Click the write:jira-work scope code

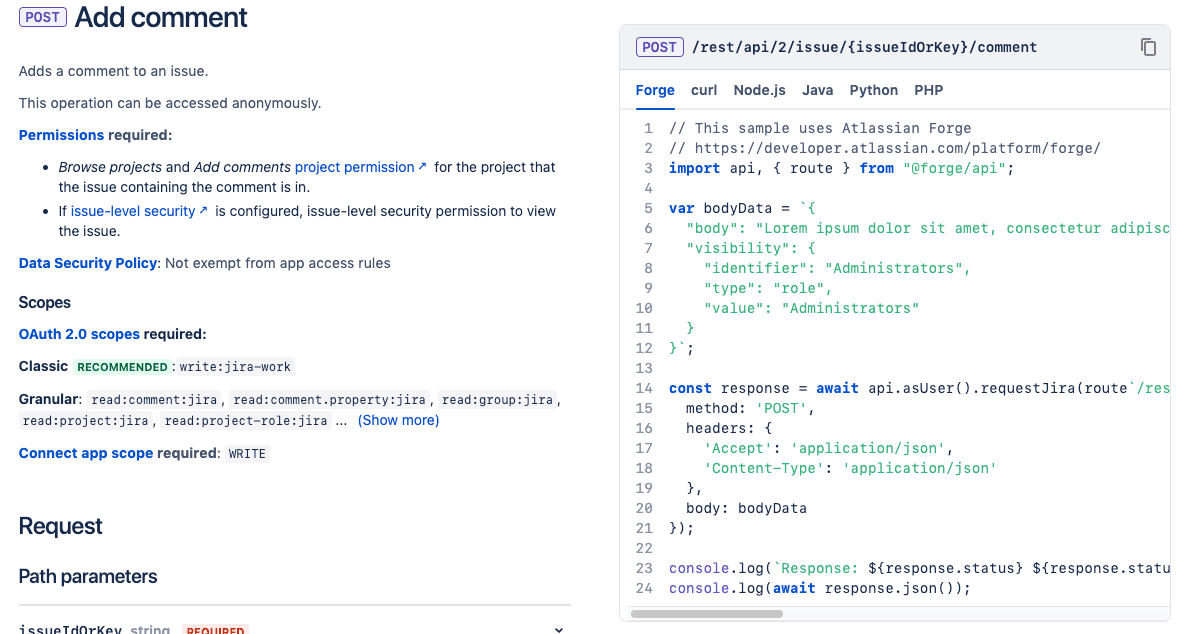tap(235, 367)
